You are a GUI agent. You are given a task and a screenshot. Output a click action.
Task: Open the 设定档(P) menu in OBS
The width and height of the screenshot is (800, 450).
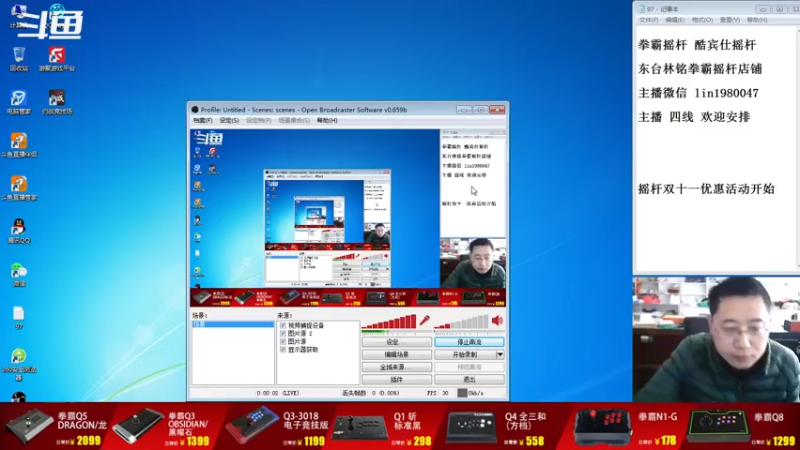click(x=259, y=121)
